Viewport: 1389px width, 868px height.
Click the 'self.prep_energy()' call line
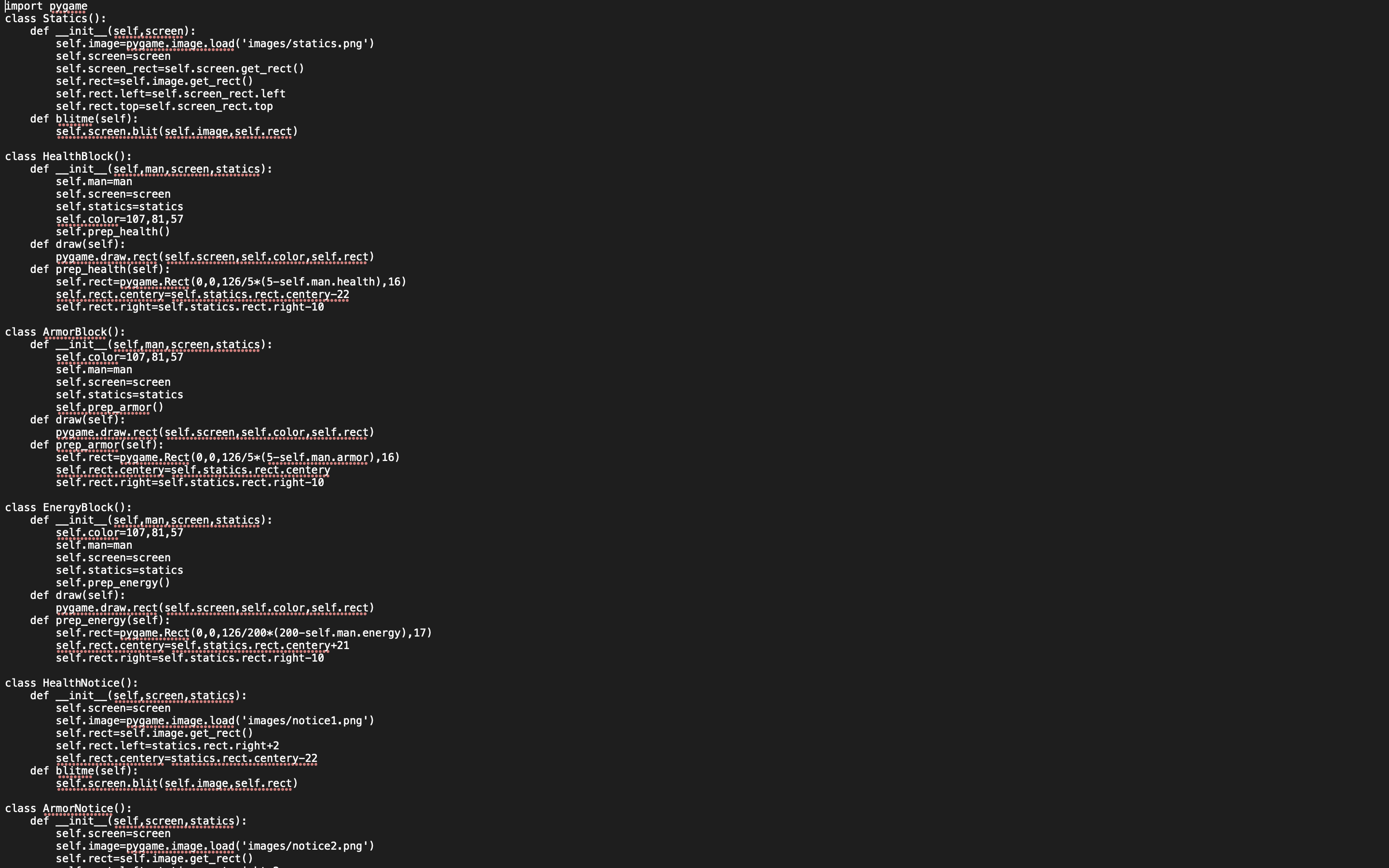tap(113, 583)
